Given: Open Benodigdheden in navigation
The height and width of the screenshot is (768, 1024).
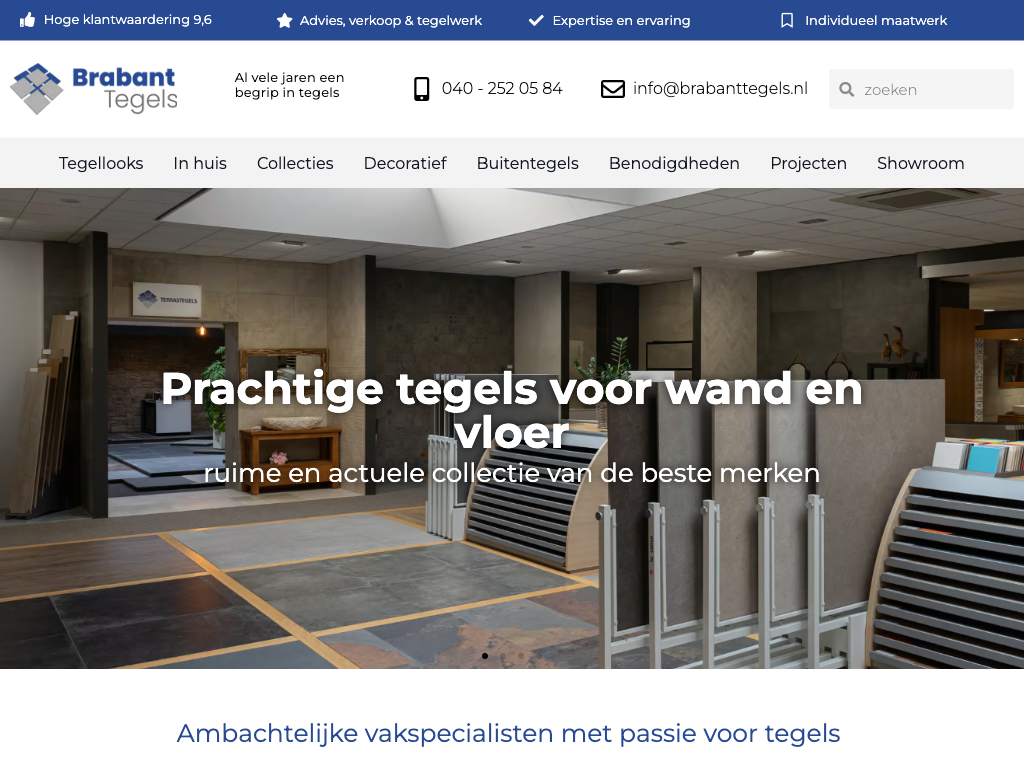Looking at the screenshot, I should tap(674, 163).
